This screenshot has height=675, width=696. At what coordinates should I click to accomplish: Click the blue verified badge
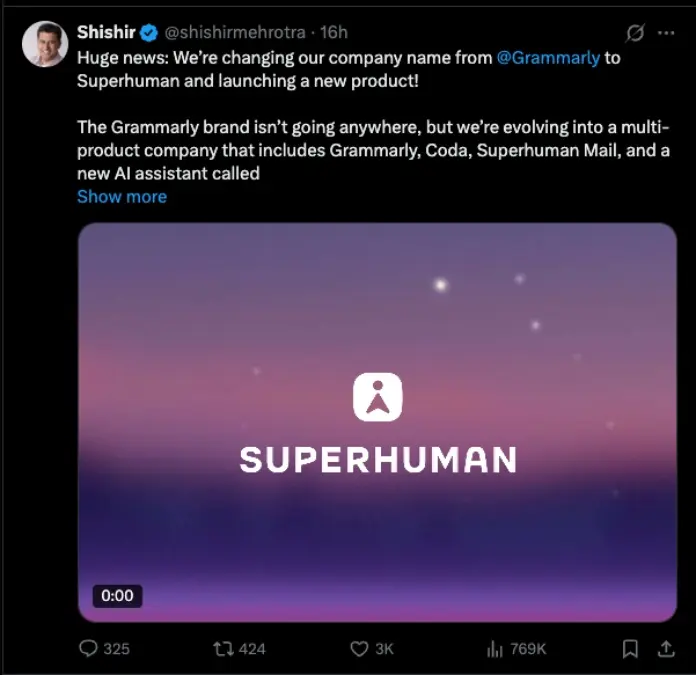148,33
